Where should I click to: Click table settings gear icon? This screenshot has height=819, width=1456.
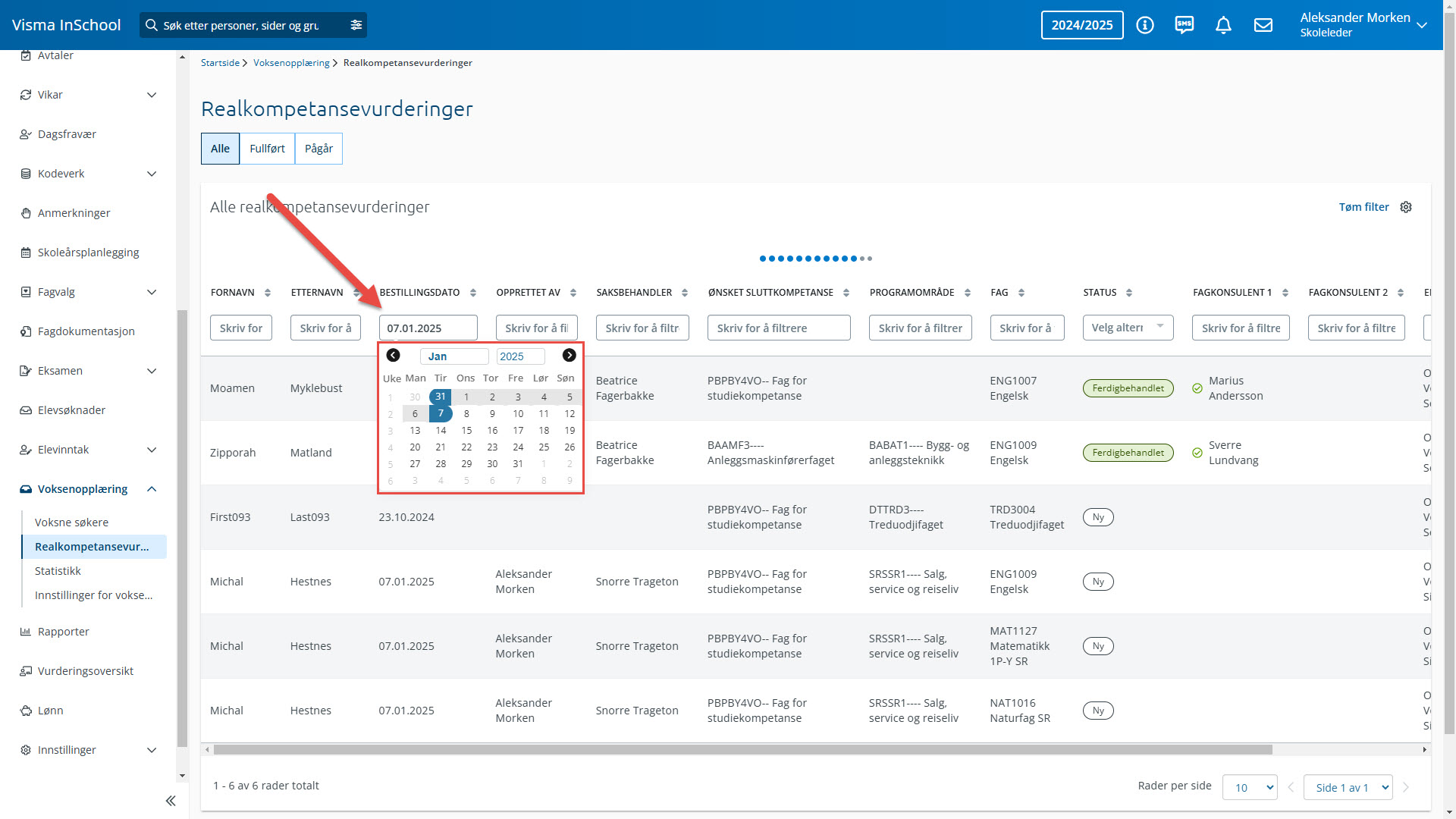pyautogui.click(x=1406, y=207)
